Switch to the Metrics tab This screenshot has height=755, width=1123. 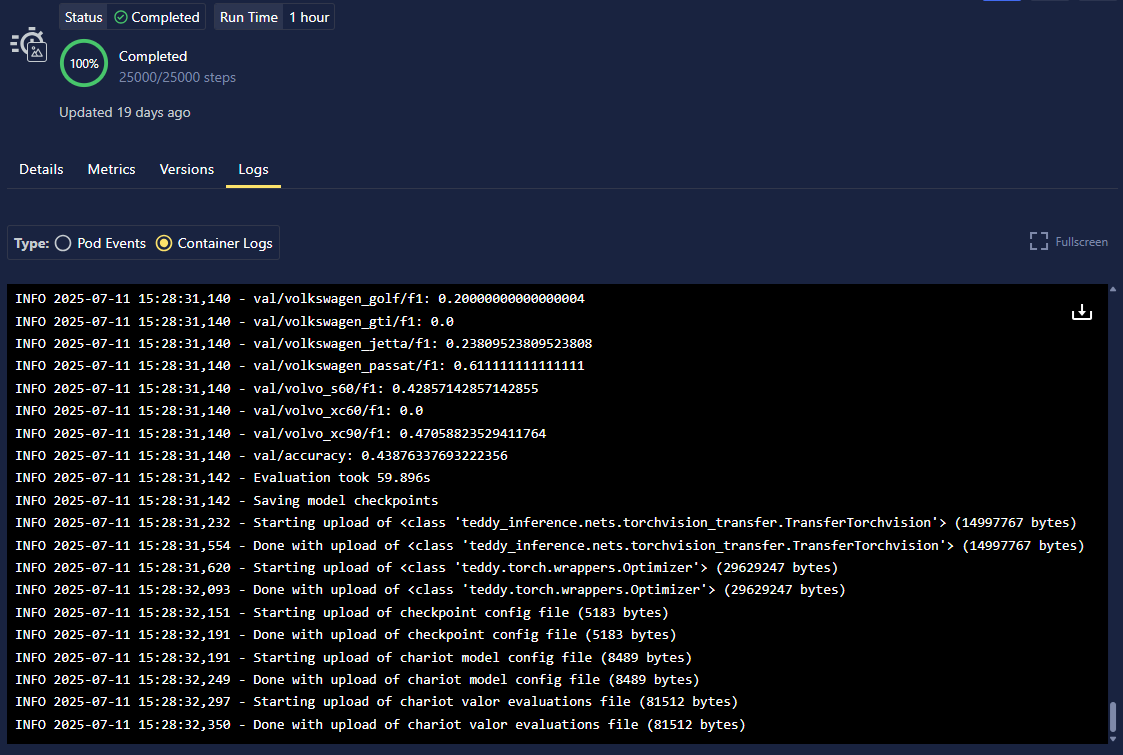pyautogui.click(x=111, y=169)
